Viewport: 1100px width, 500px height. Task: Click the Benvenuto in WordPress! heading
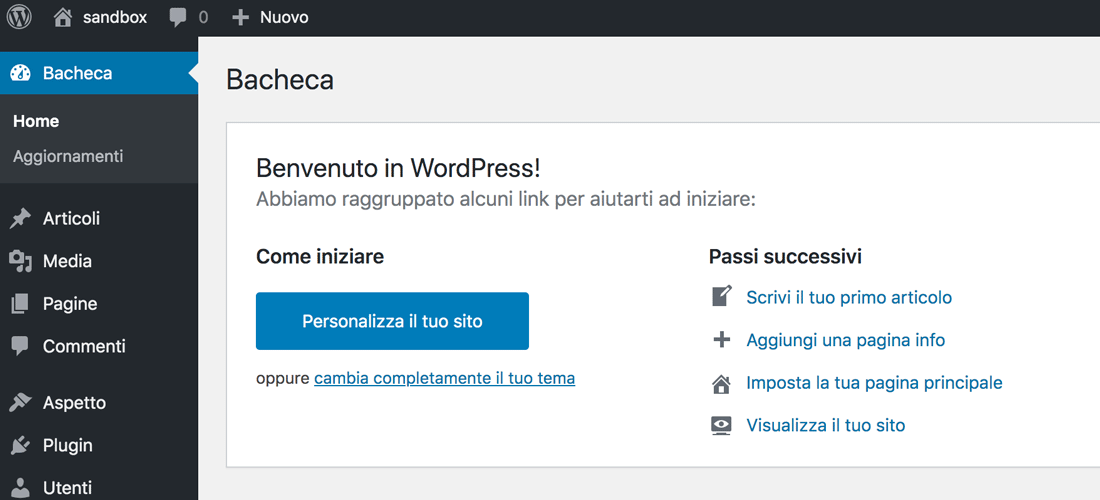pyautogui.click(x=398, y=169)
